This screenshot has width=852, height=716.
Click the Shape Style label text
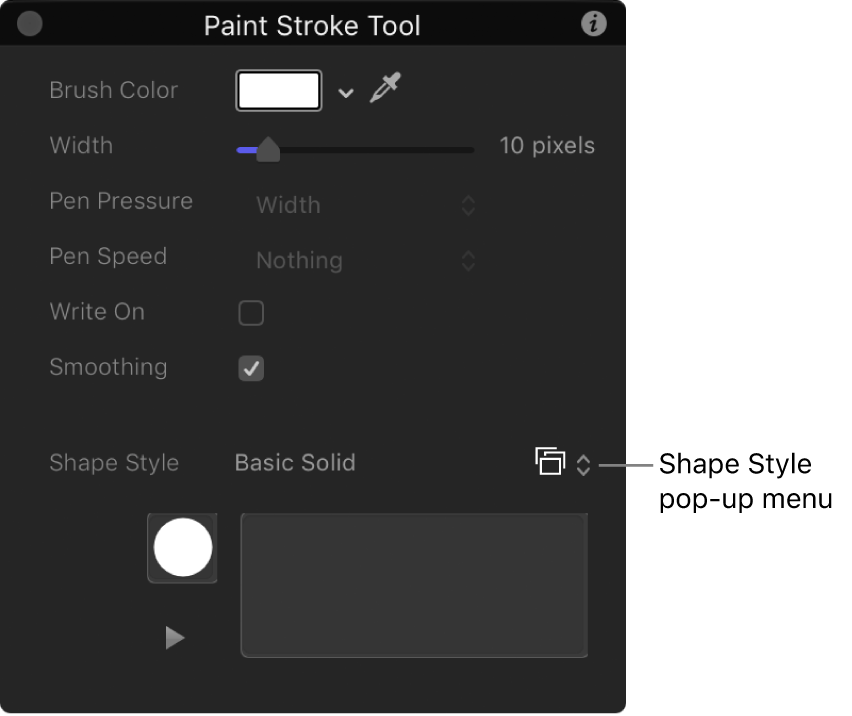tap(114, 463)
